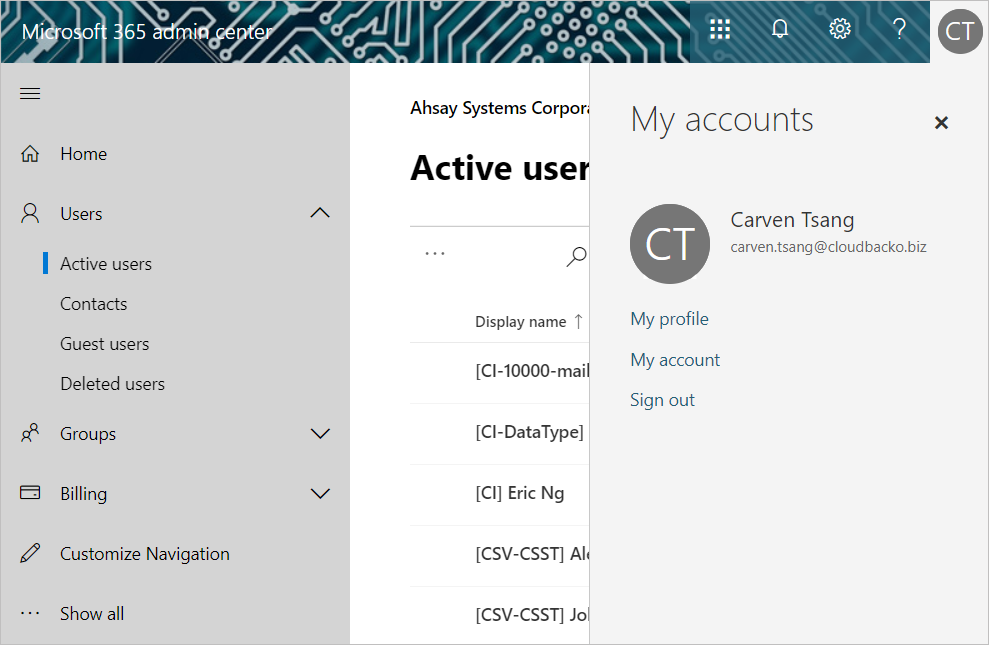Open the settings gear icon

click(840, 30)
